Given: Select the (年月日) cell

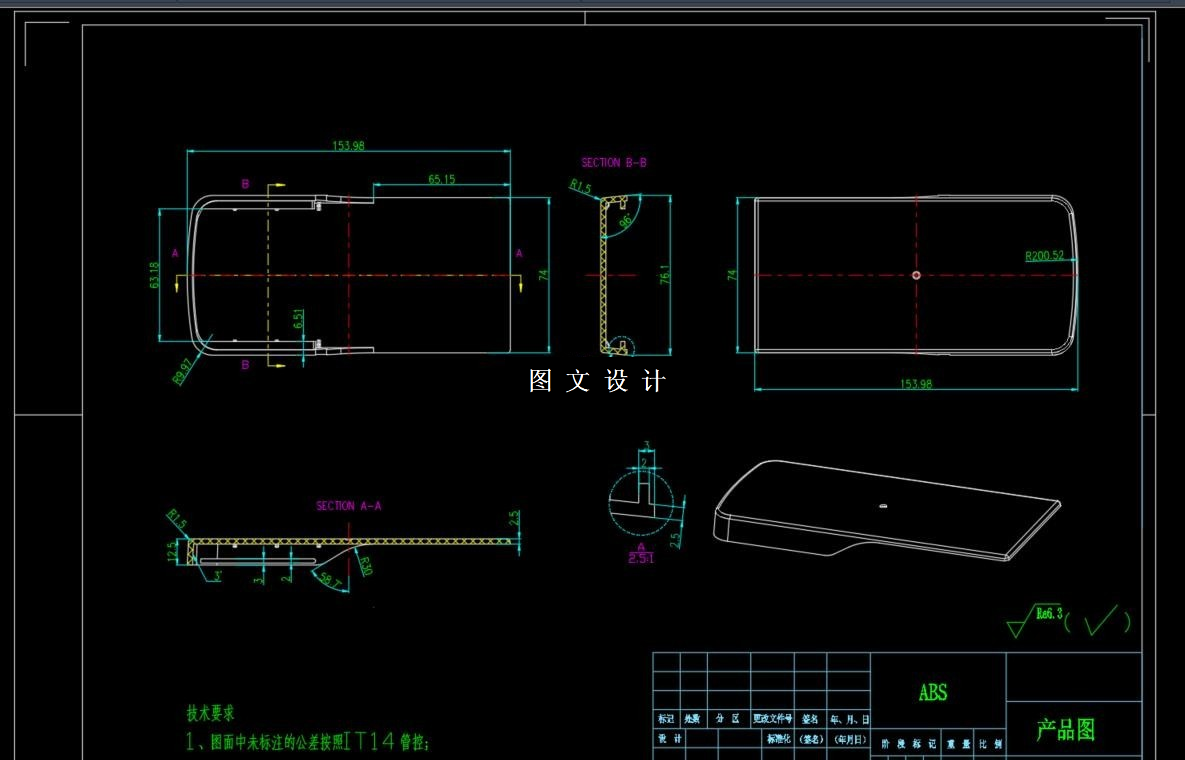Looking at the screenshot, I should (849, 739).
